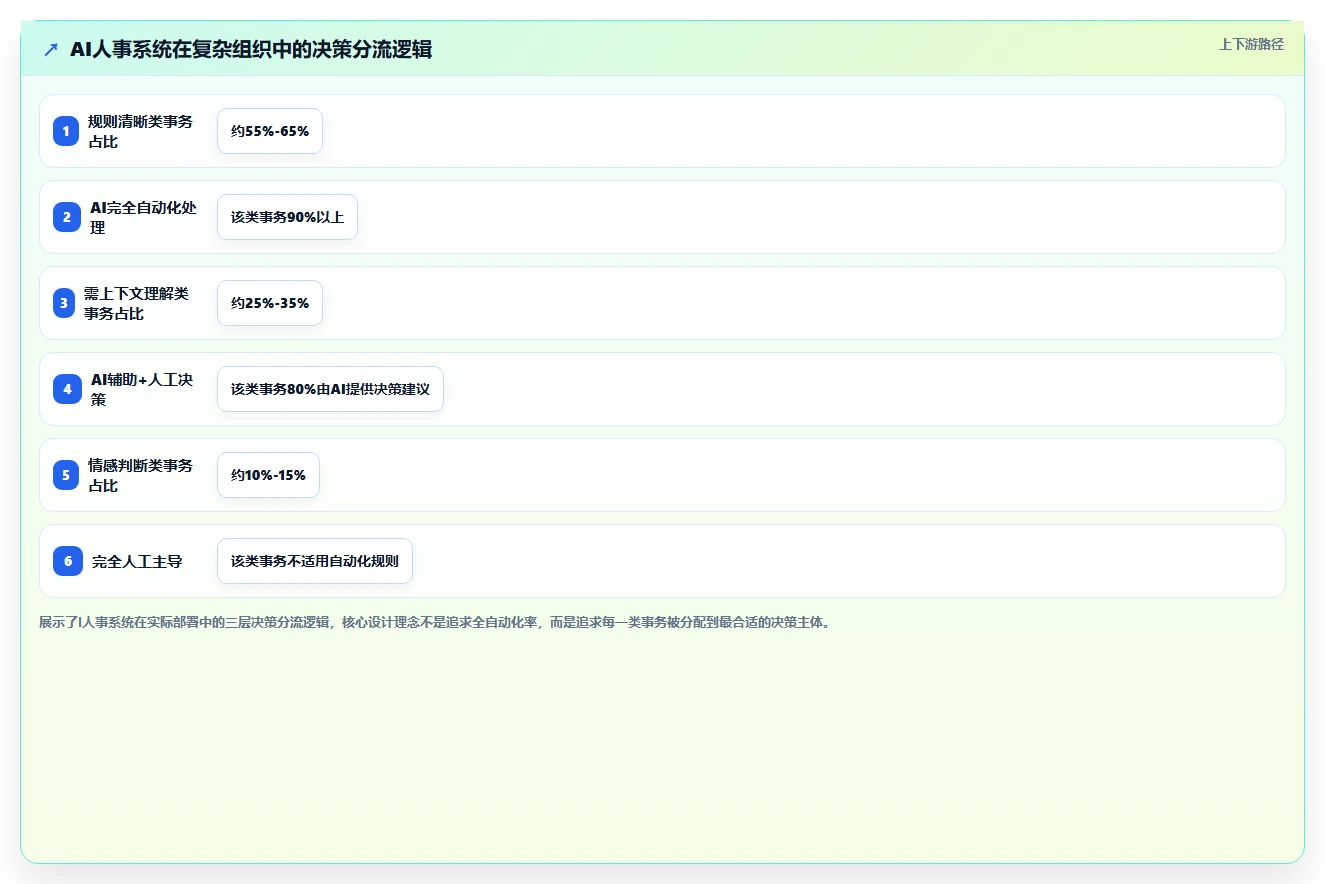Click the 约25%-35% value chip
1325x884 pixels.
click(270, 303)
